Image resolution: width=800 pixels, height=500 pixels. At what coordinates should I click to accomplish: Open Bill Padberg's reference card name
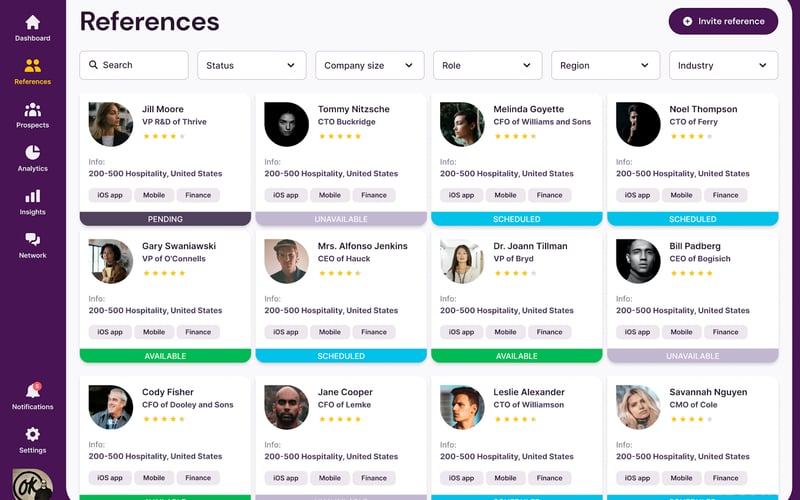[692, 246]
